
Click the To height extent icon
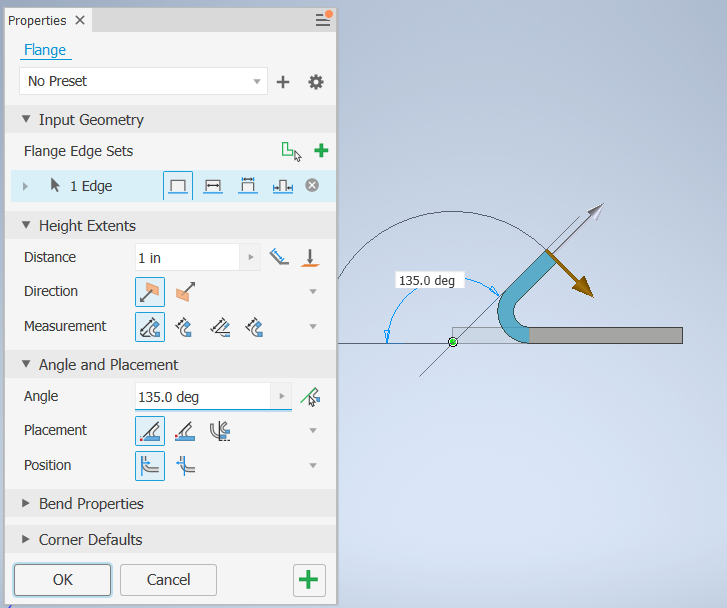[x=310, y=258]
